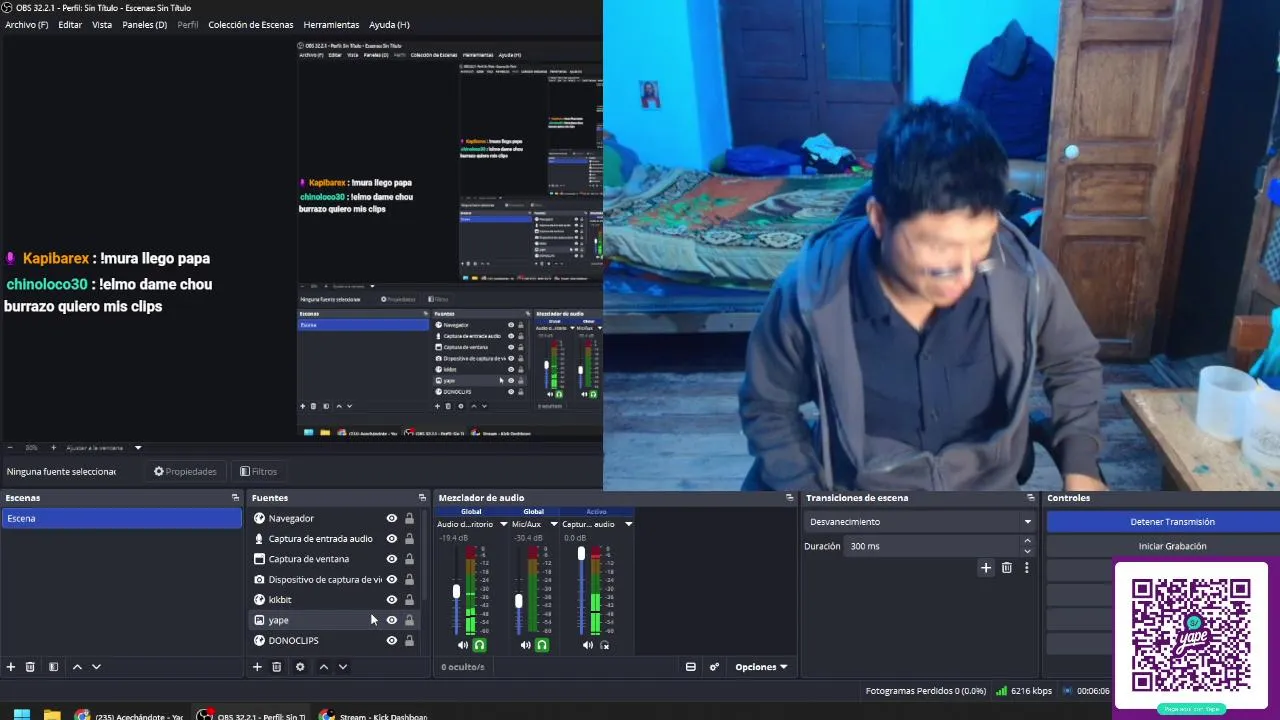The width and height of the screenshot is (1280, 720).
Task: Open scene filters icon in Escenas panel
Action: click(x=53, y=667)
